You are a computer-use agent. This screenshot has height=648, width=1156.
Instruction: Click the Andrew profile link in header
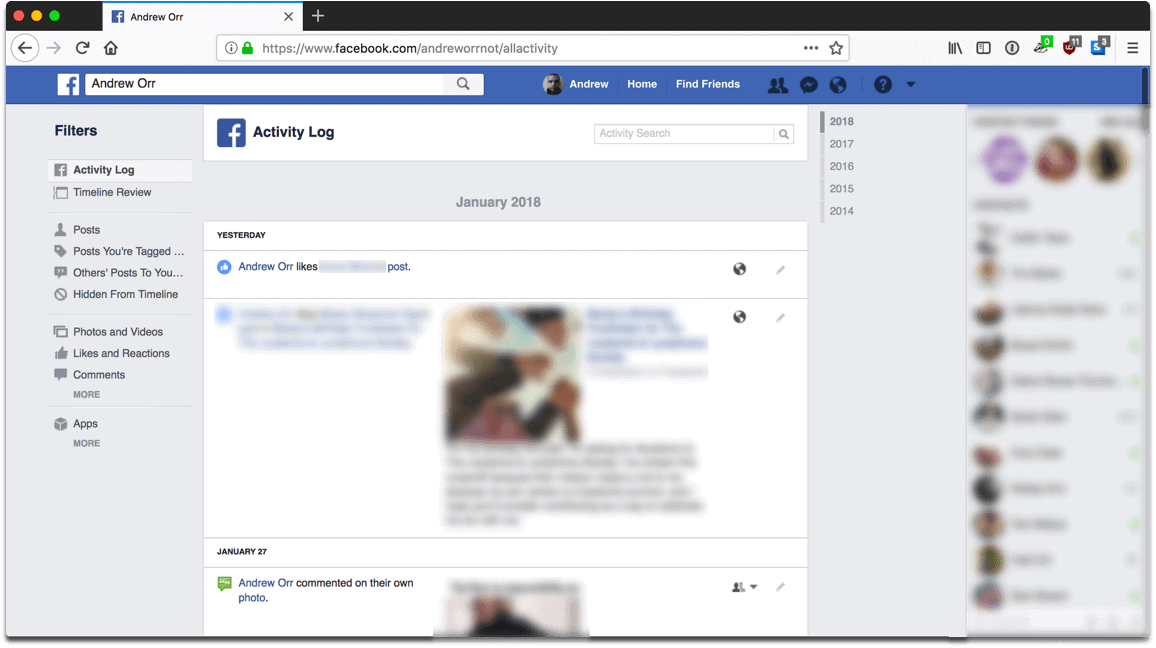588,84
